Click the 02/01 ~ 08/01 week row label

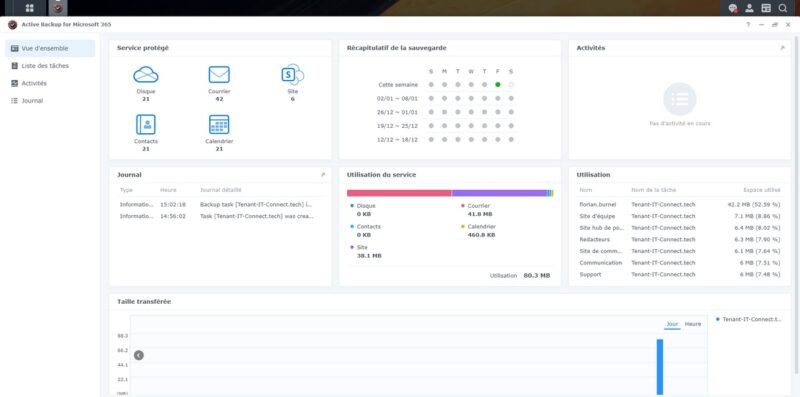coord(397,98)
